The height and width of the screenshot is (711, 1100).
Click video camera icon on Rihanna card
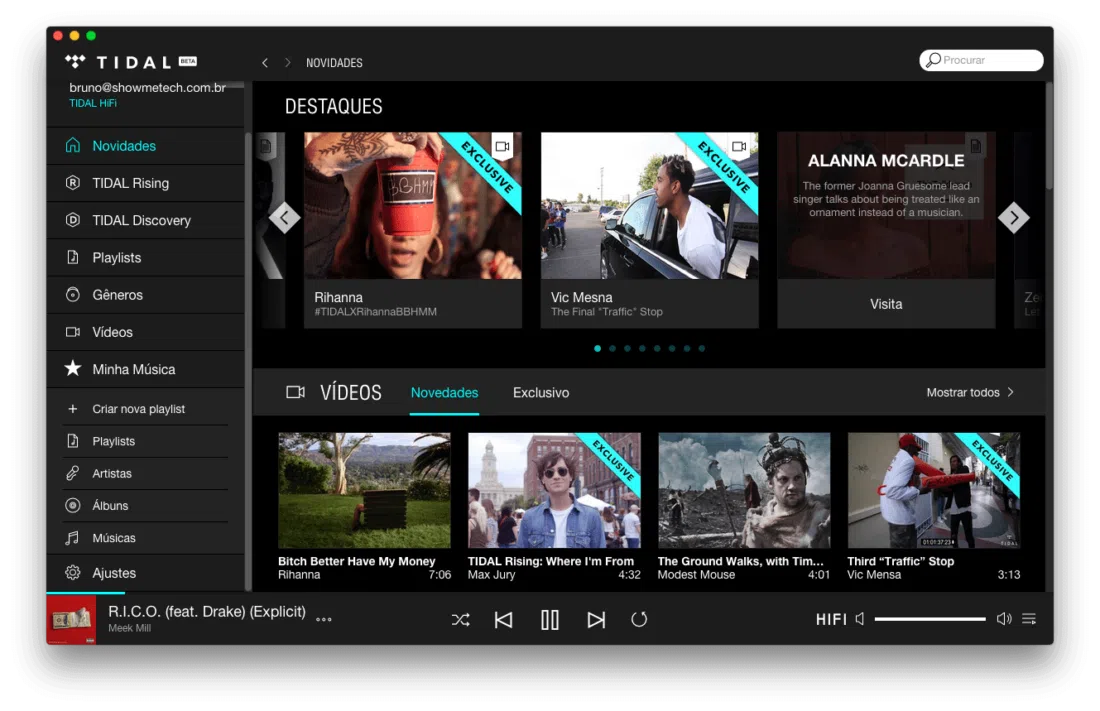pyautogui.click(x=502, y=146)
